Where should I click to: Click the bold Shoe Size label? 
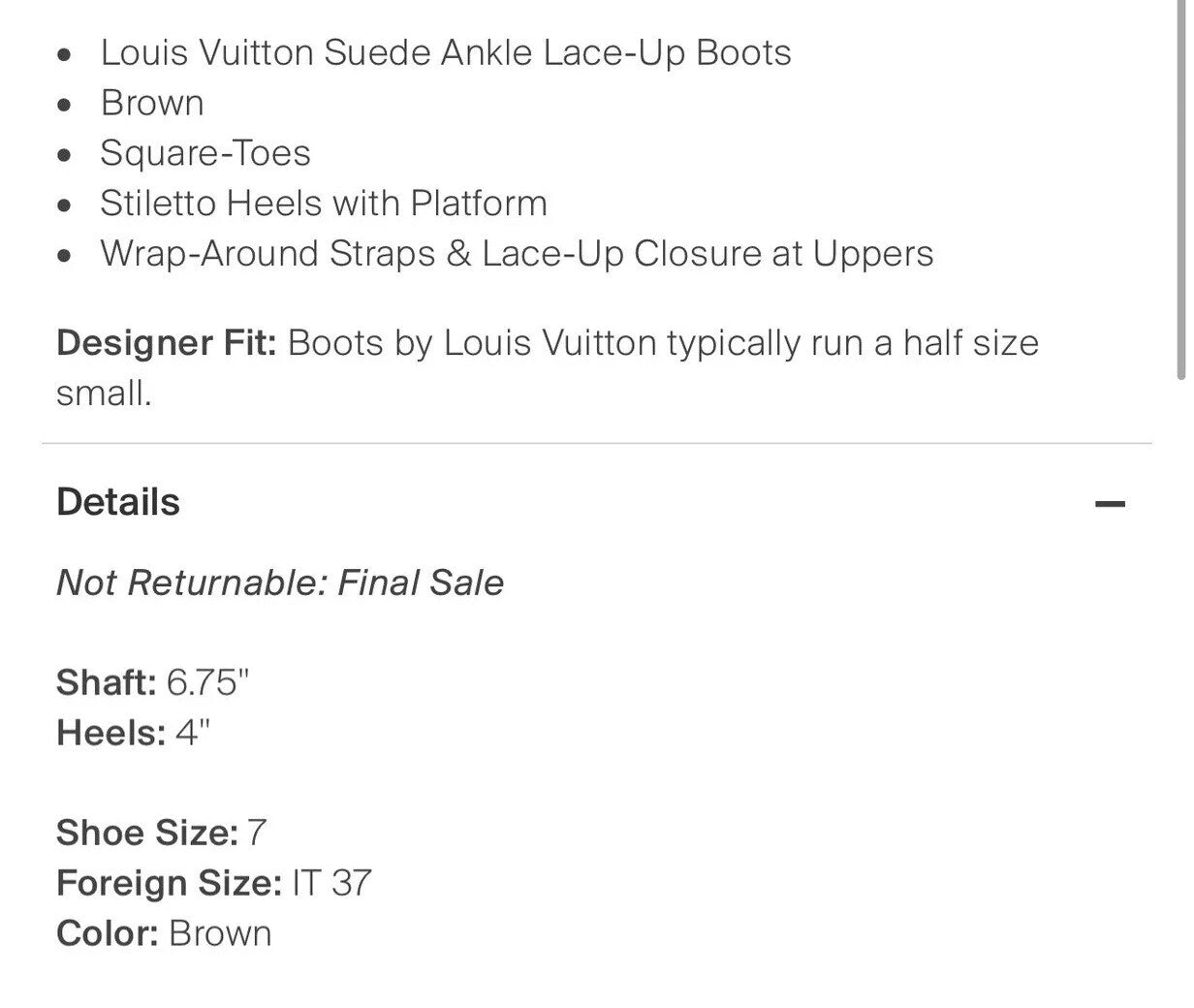[146, 833]
